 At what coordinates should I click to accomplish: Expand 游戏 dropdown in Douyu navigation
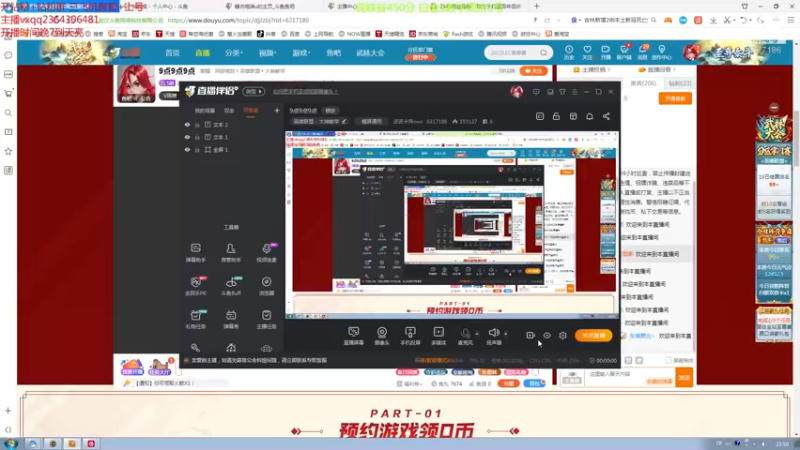(301, 53)
